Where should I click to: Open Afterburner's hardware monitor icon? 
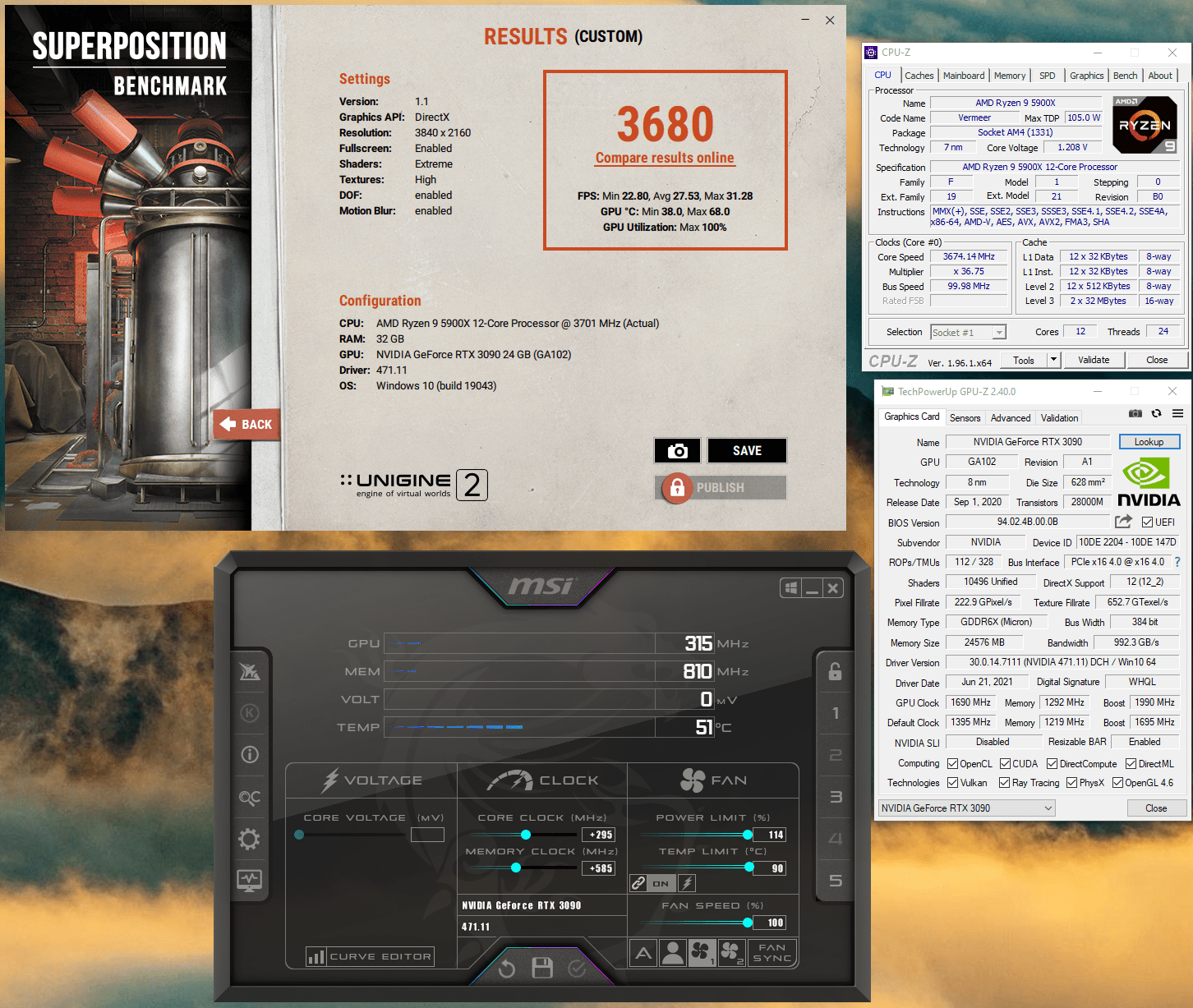click(249, 881)
